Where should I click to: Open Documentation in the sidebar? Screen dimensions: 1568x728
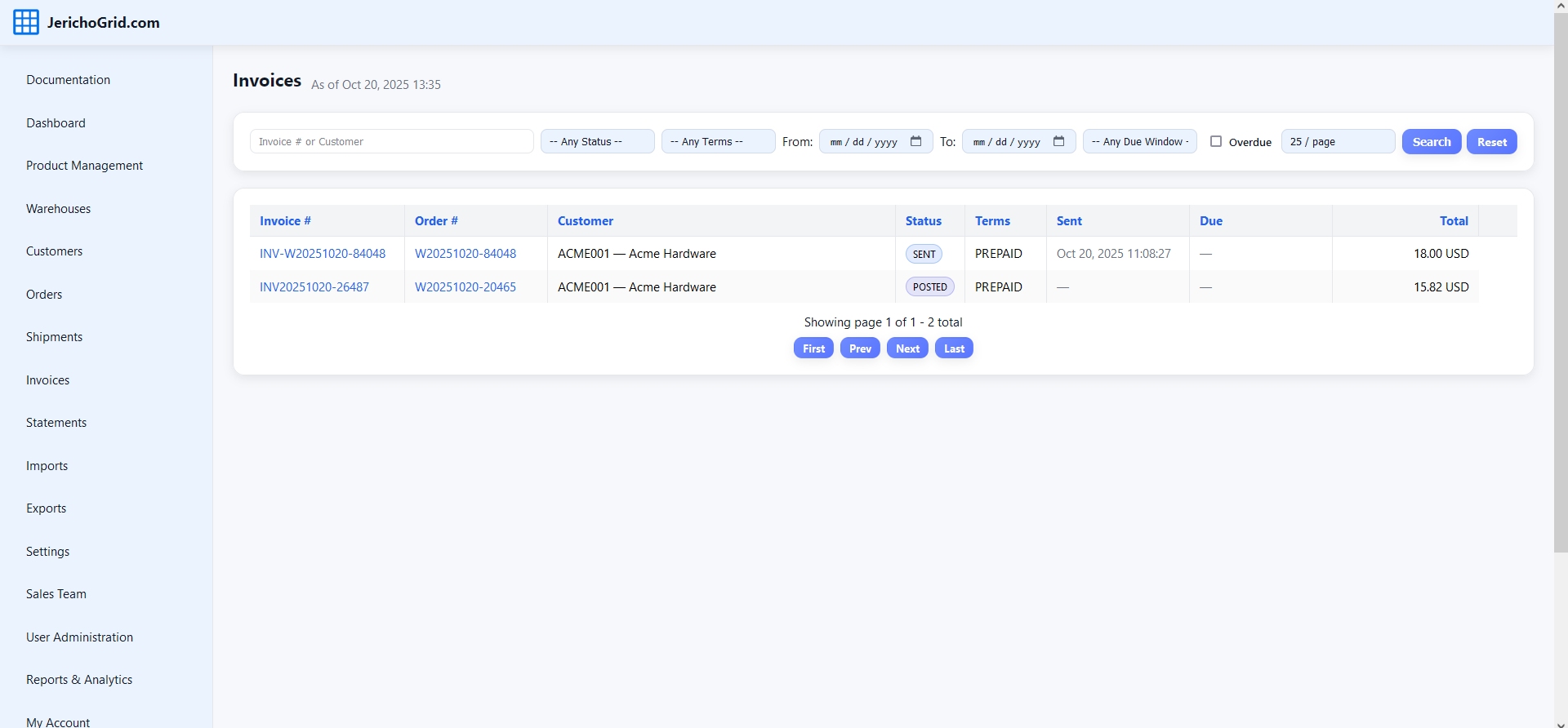pyautogui.click(x=68, y=80)
